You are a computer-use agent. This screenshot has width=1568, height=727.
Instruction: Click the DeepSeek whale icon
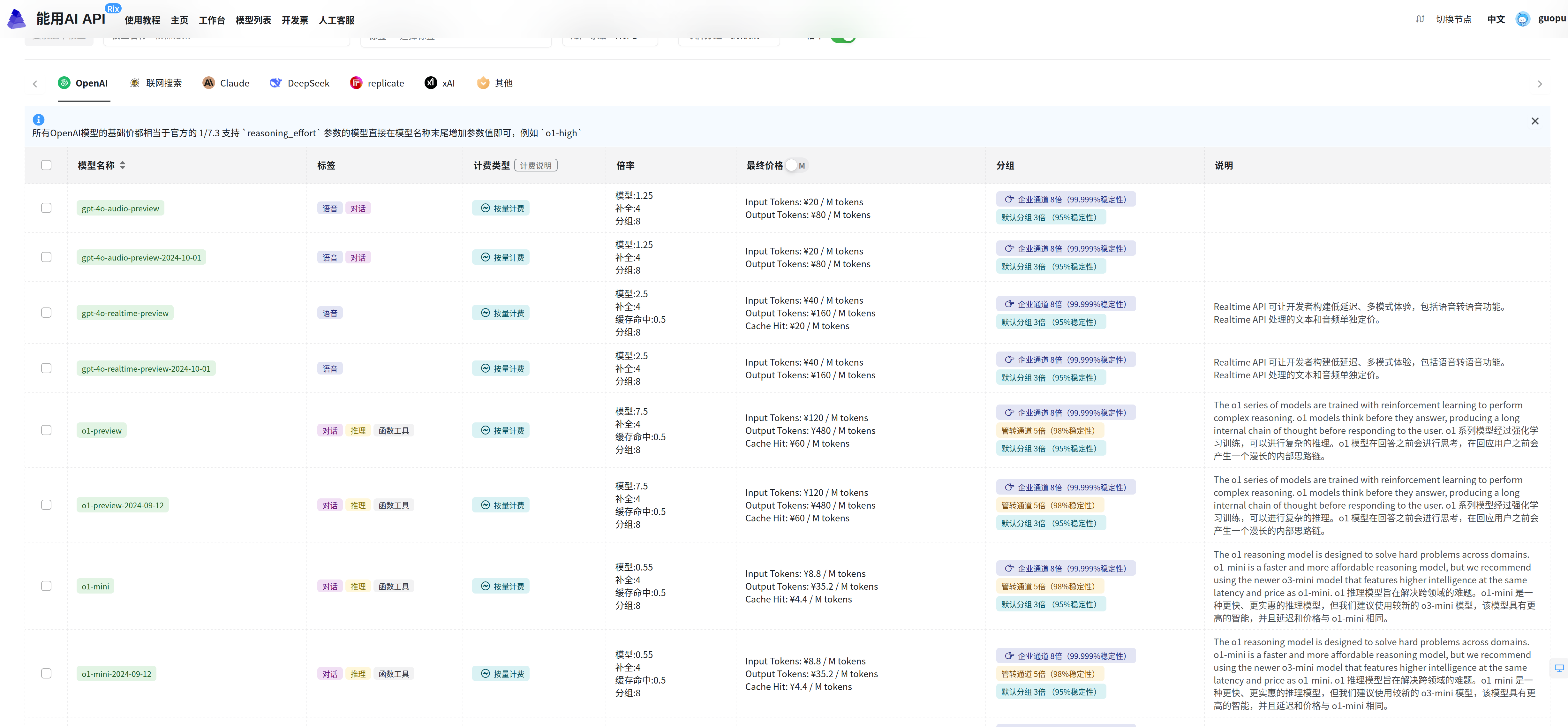pyautogui.click(x=276, y=83)
